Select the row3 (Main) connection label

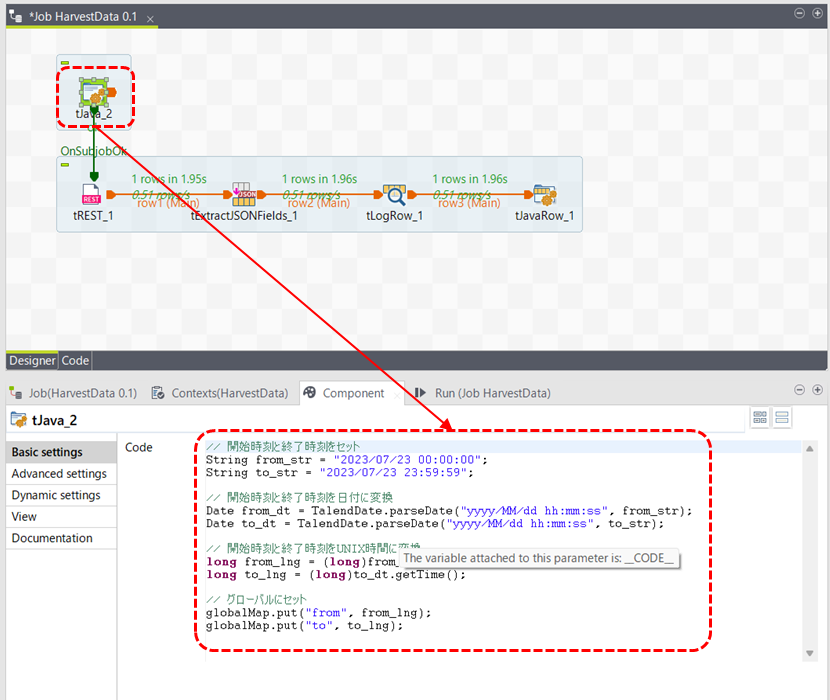[469, 203]
